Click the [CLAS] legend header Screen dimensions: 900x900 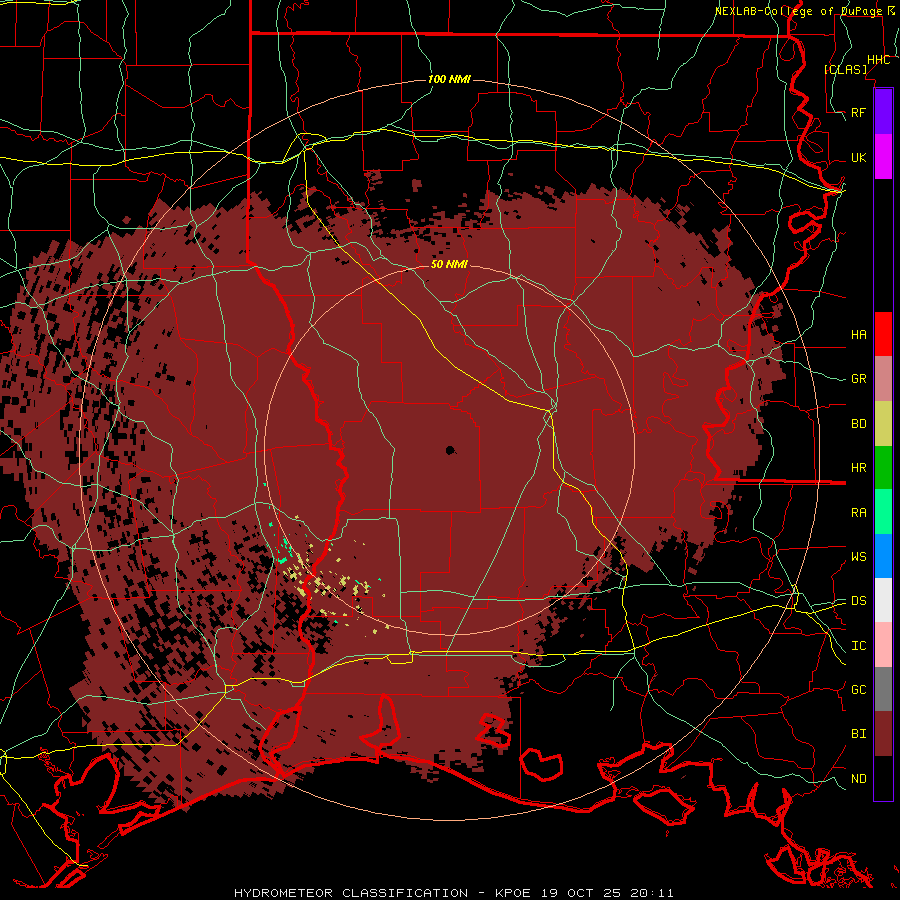[x=845, y=69]
